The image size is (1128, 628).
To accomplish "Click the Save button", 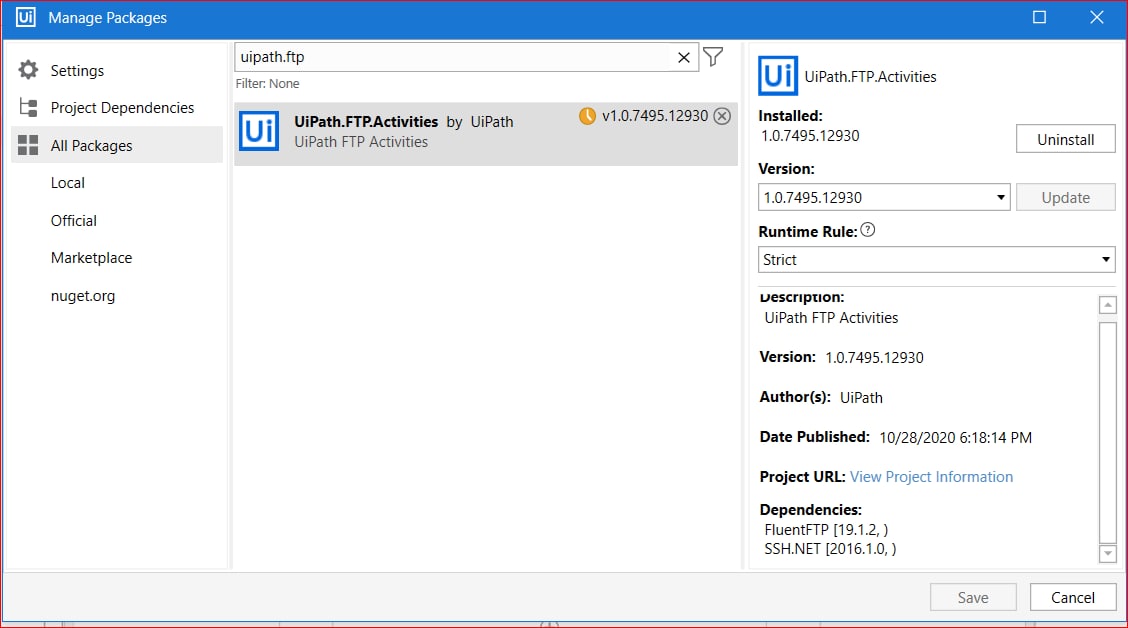I will (973, 598).
